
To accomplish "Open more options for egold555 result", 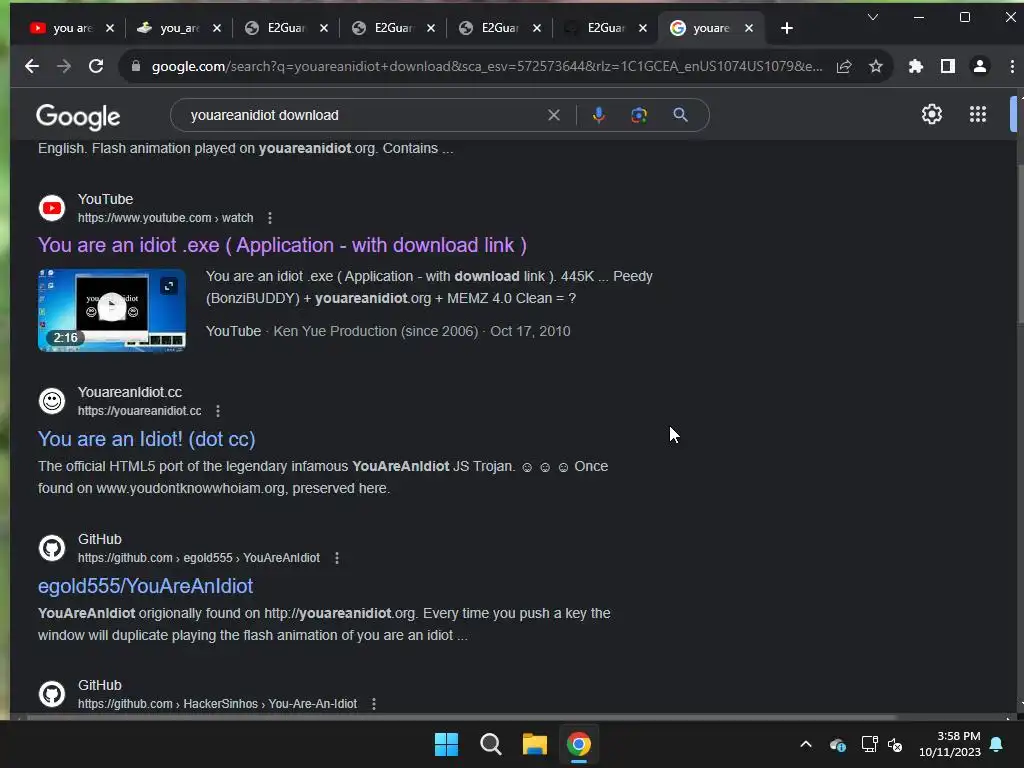I will (337, 558).
